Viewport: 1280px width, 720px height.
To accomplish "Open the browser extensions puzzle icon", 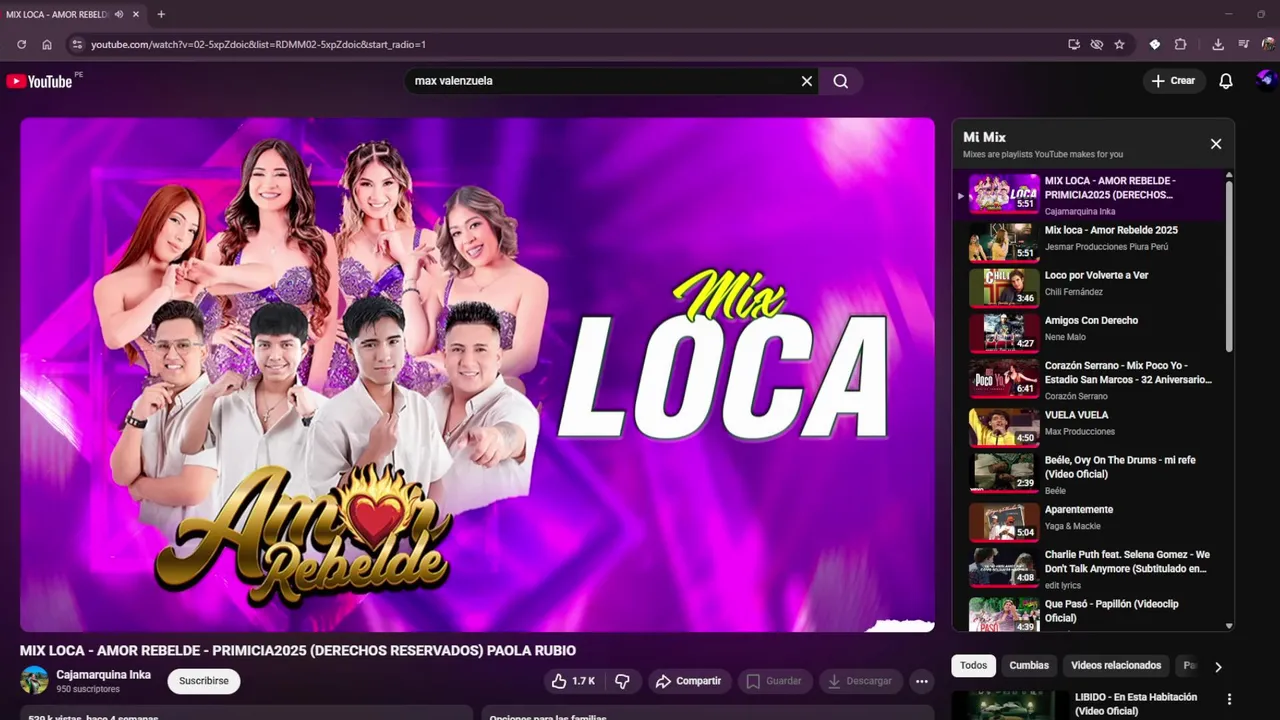I will (x=1180, y=44).
